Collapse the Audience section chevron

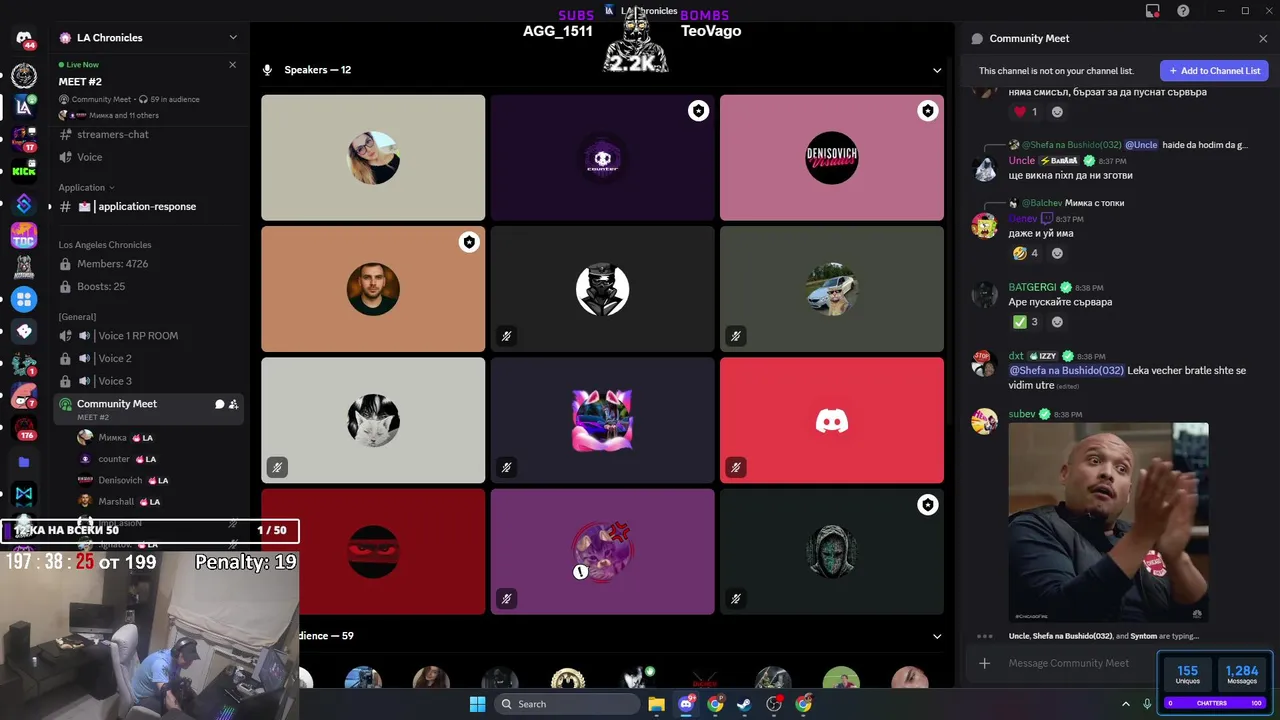pyautogui.click(x=937, y=636)
